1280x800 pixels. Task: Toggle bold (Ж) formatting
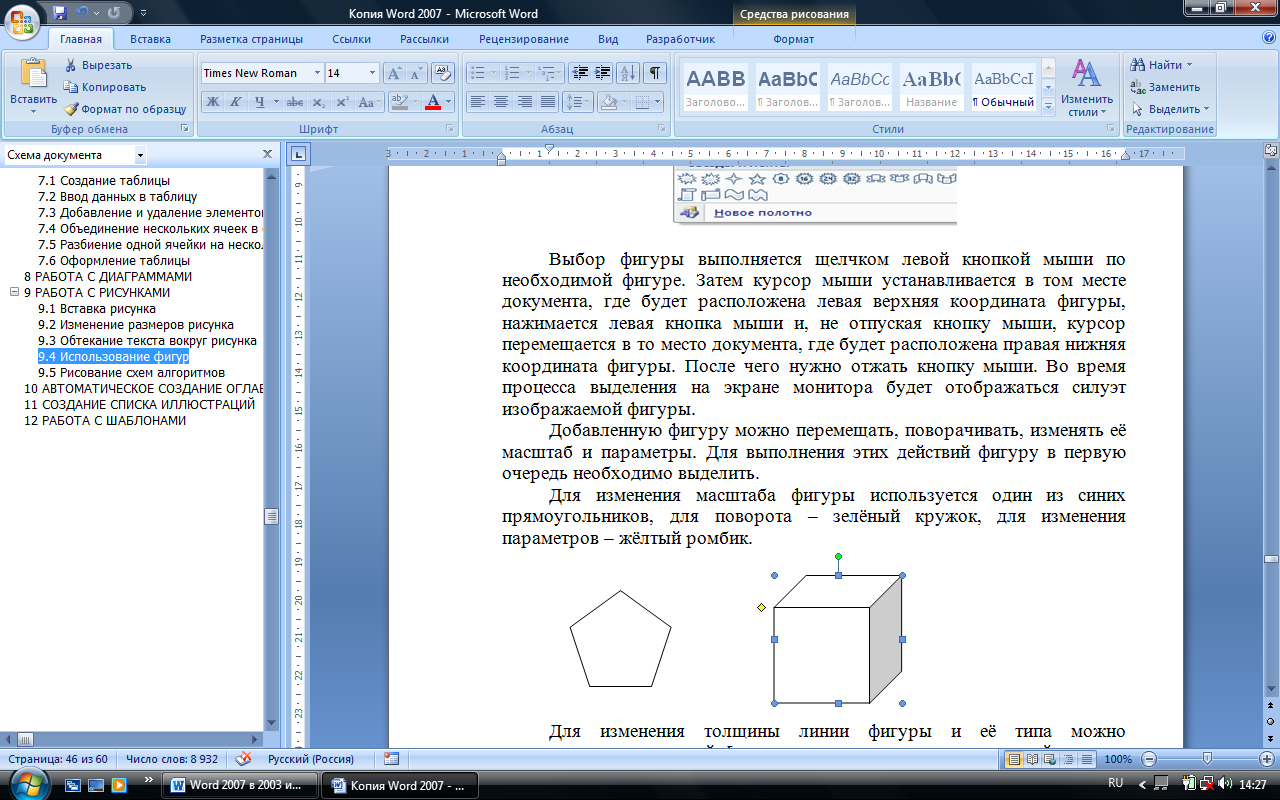coord(212,102)
